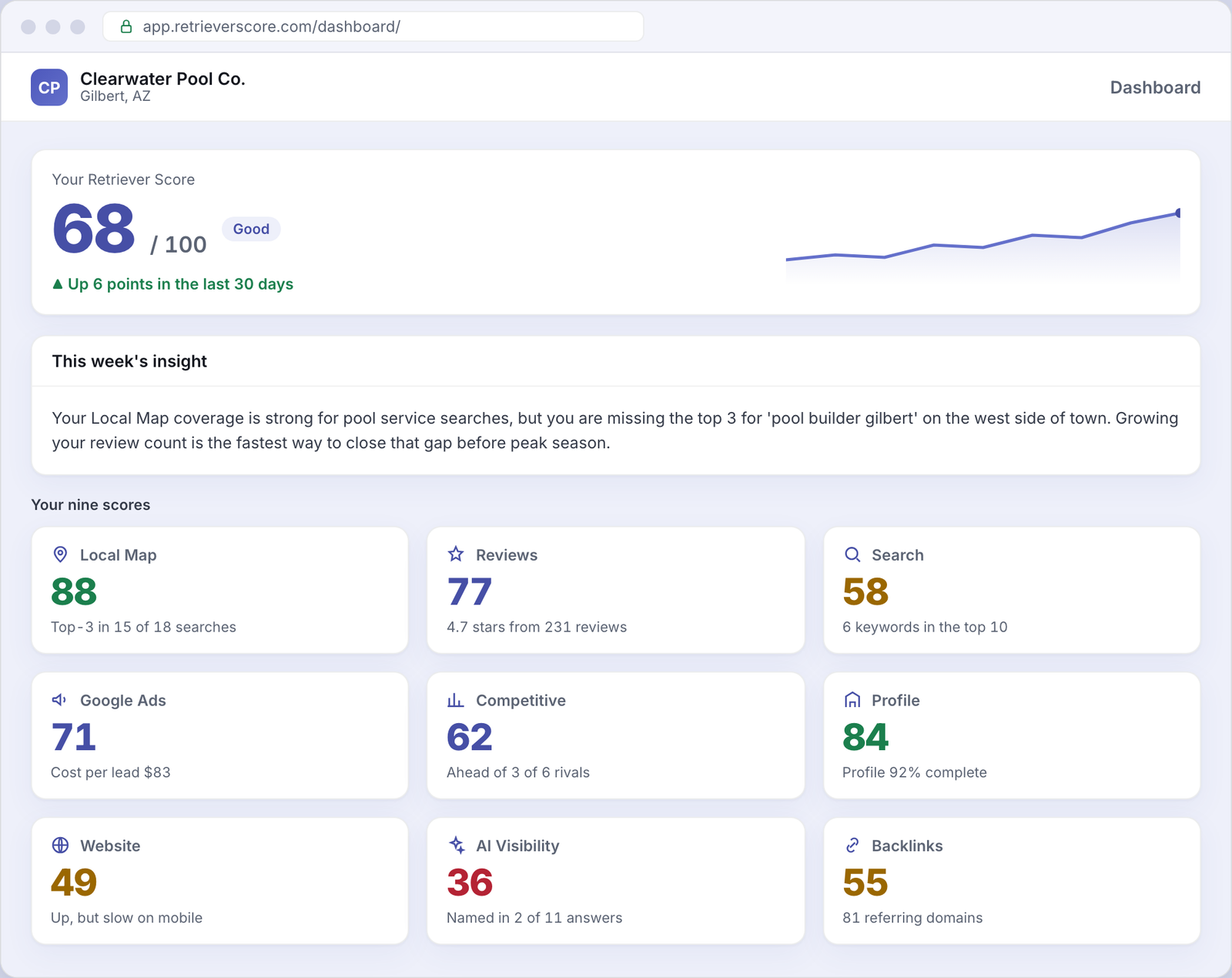Click '6 keywords in the top 10'
Image resolution: width=1232 pixels, height=978 pixels.
[925, 627]
